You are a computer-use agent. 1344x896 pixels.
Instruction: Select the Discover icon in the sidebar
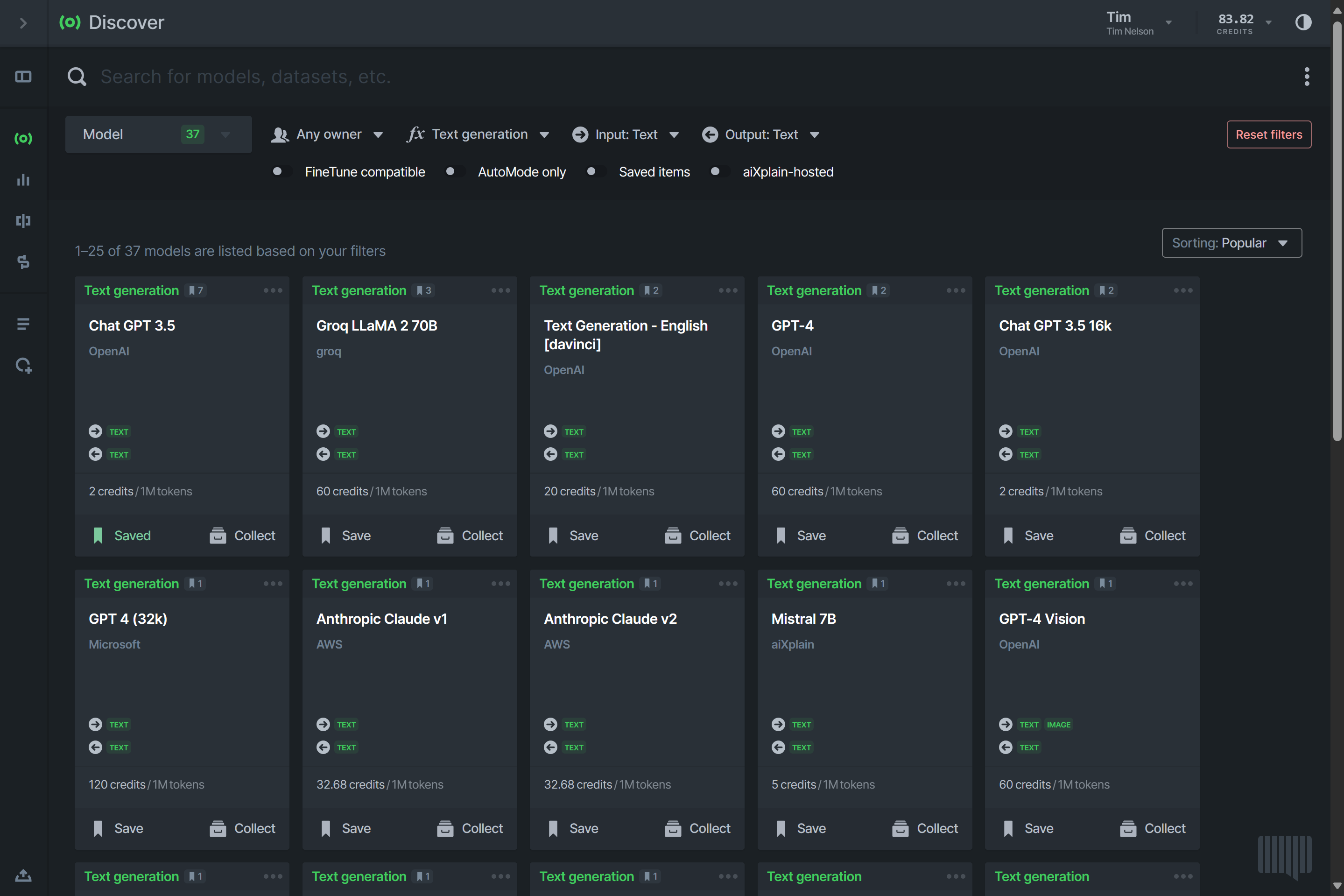(x=23, y=138)
